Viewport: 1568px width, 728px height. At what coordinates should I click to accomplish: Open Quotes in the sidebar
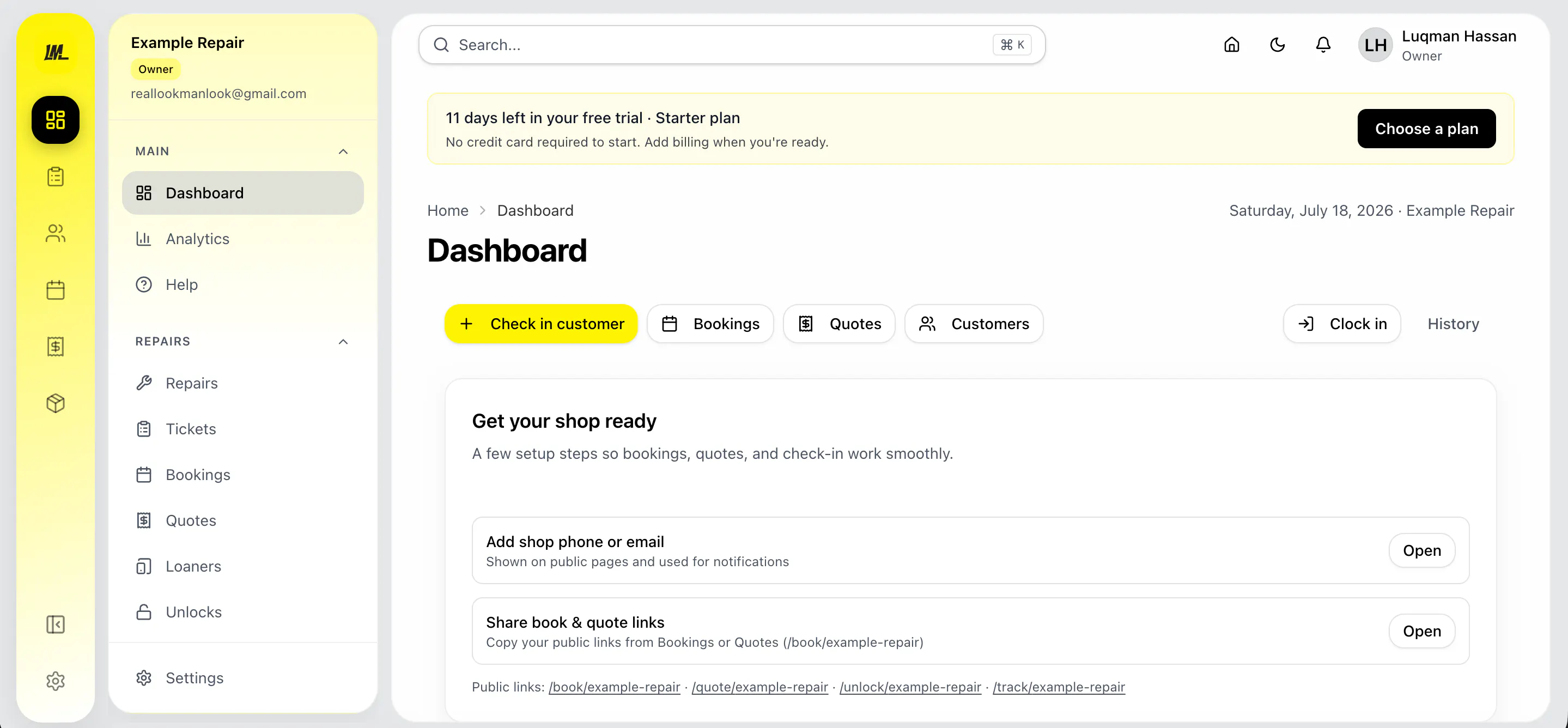point(243,520)
